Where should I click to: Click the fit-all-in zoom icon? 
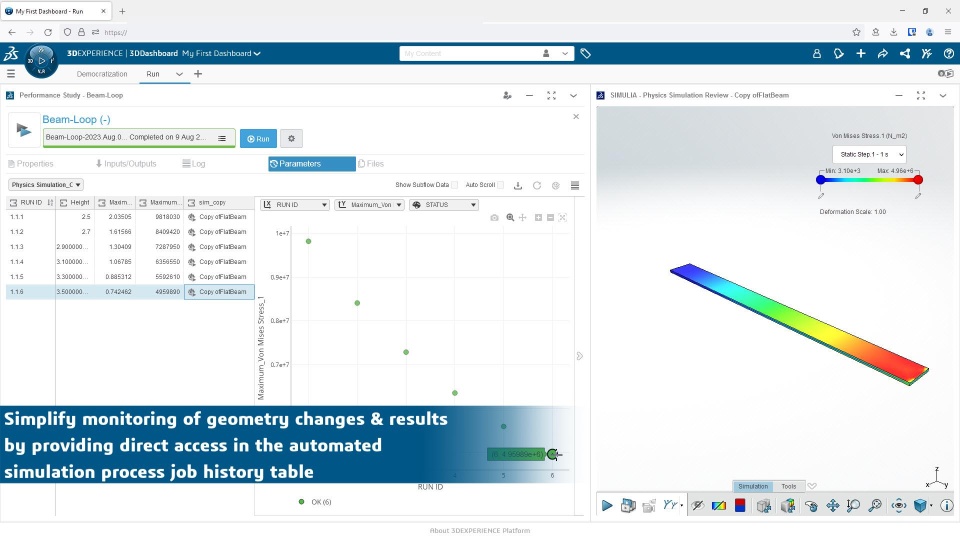(876, 506)
